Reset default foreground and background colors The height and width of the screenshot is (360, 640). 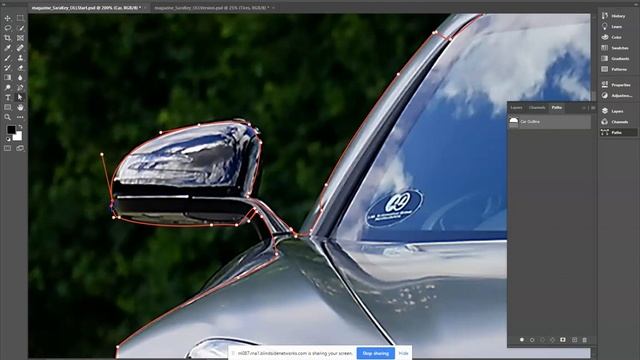click(x=8, y=139)
